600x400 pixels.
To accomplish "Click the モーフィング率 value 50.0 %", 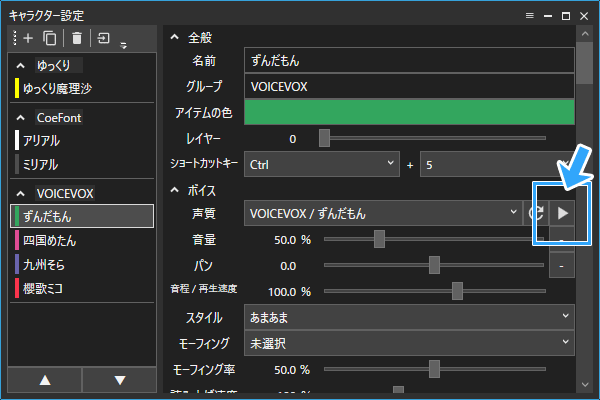I will tap(292, 370).
